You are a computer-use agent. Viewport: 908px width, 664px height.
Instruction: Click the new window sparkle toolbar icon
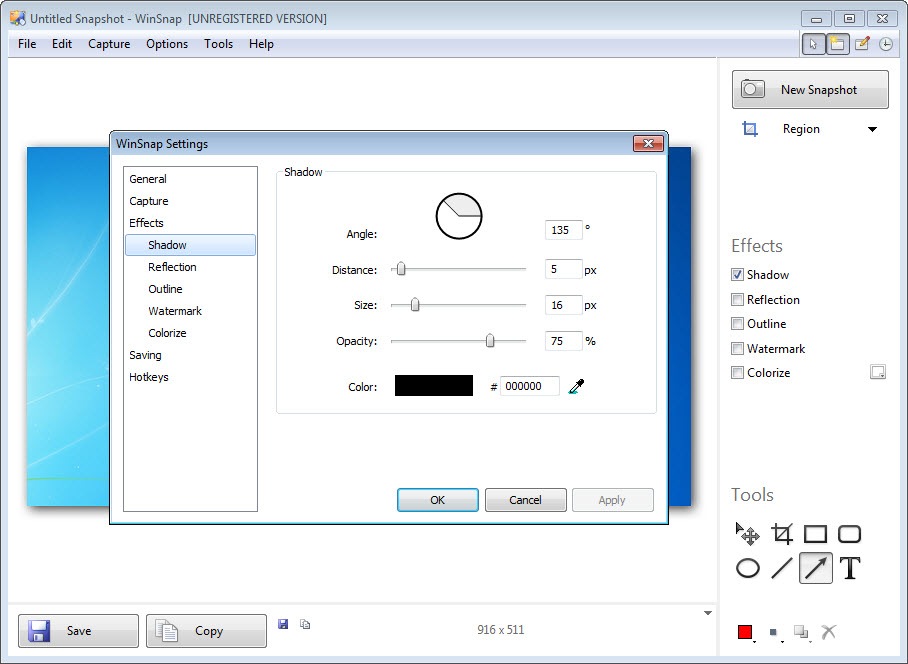pyautogui.click(x=837, y=44)
